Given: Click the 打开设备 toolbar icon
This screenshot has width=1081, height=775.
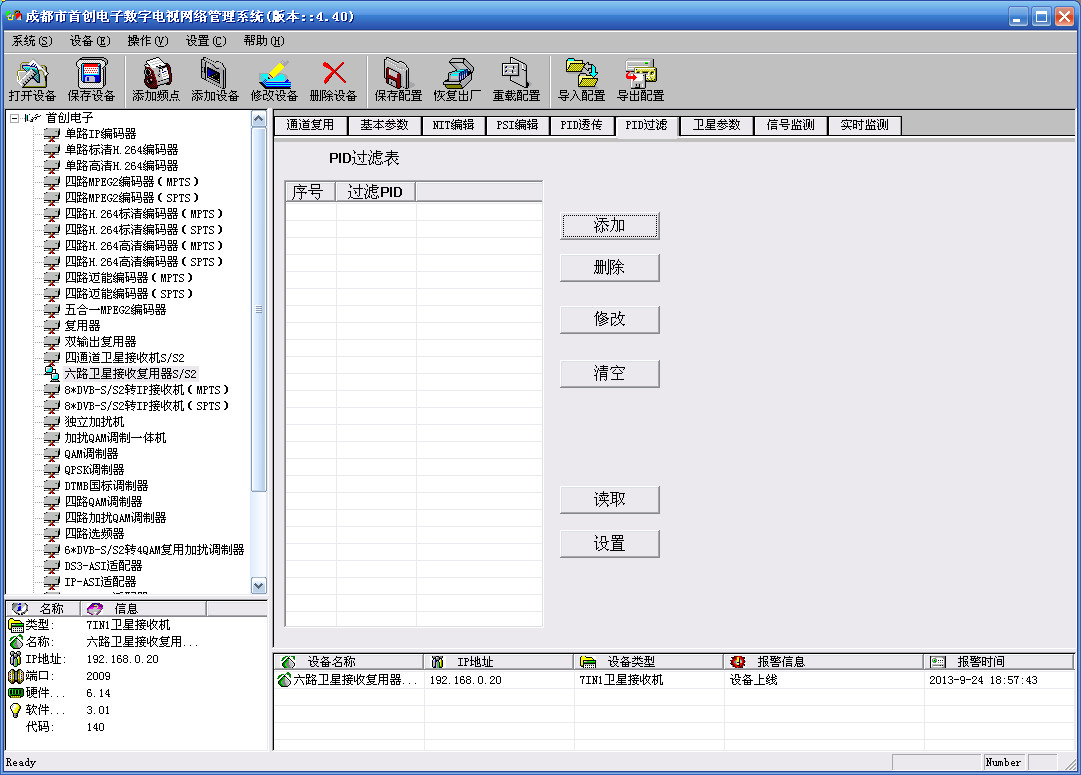Looking at the screenshot, I should 32,74.
